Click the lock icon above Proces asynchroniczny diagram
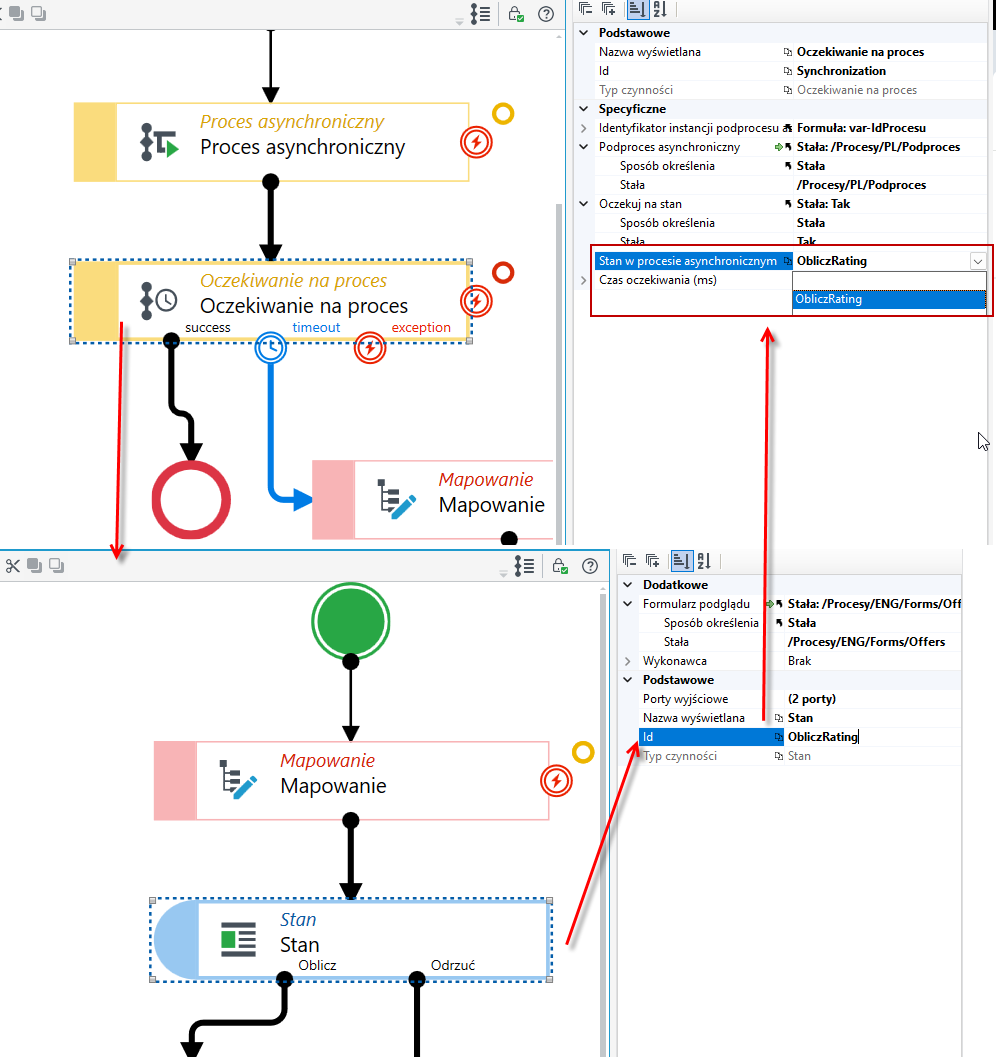996x1057 pixels. 516,14
